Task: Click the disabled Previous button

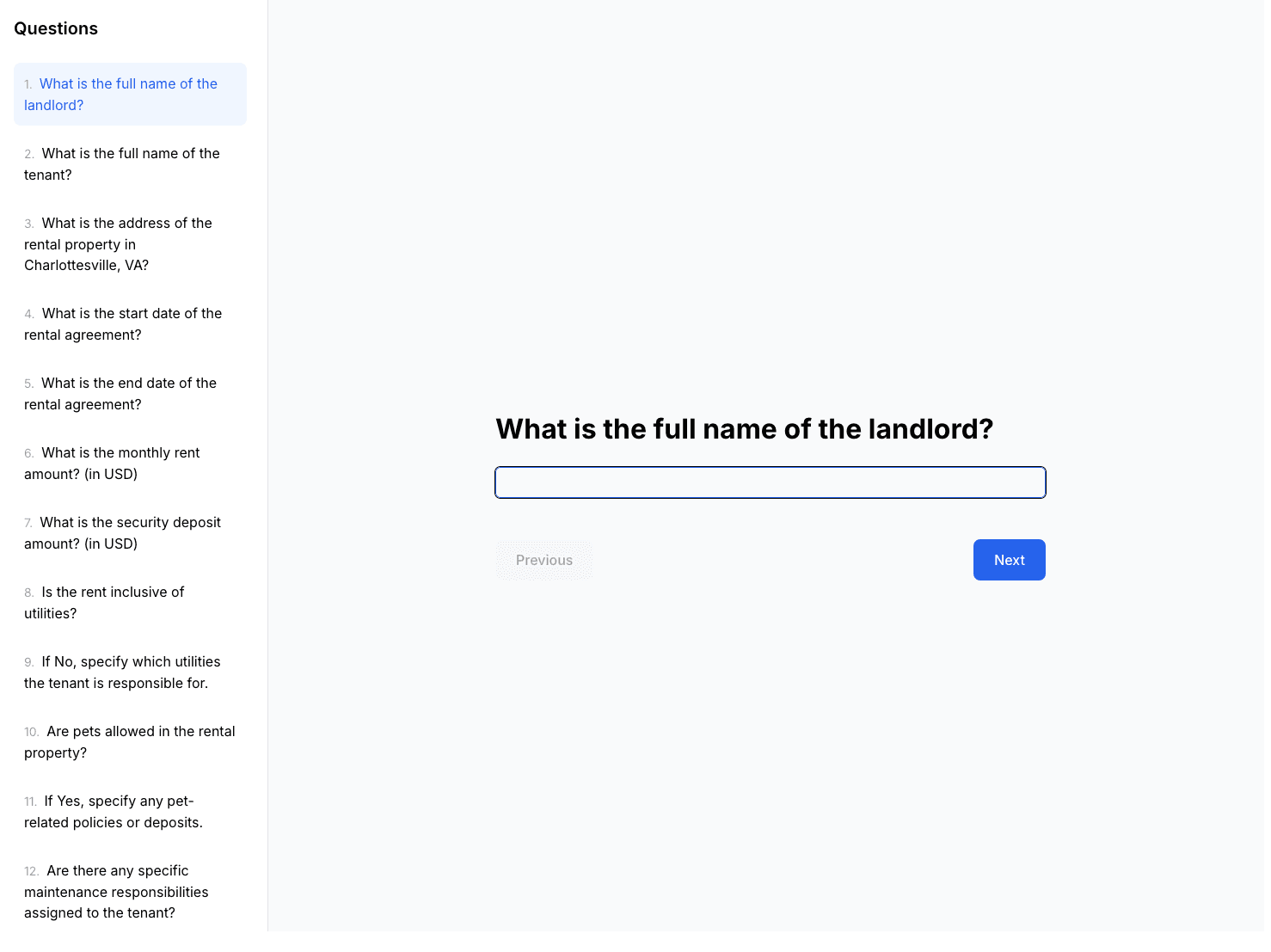Action: coord(544,560)
